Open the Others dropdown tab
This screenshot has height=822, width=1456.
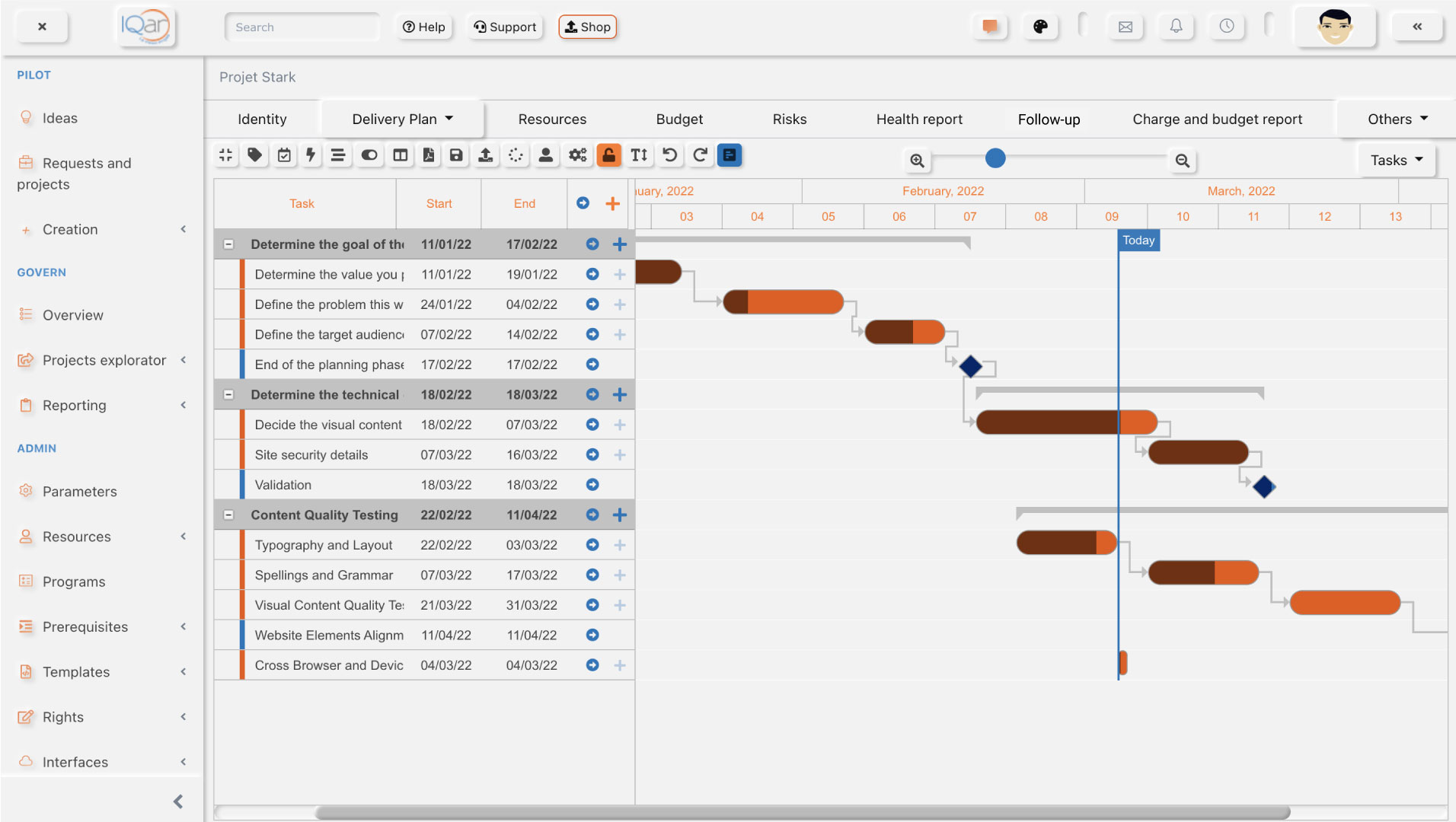coord(1397,119)
